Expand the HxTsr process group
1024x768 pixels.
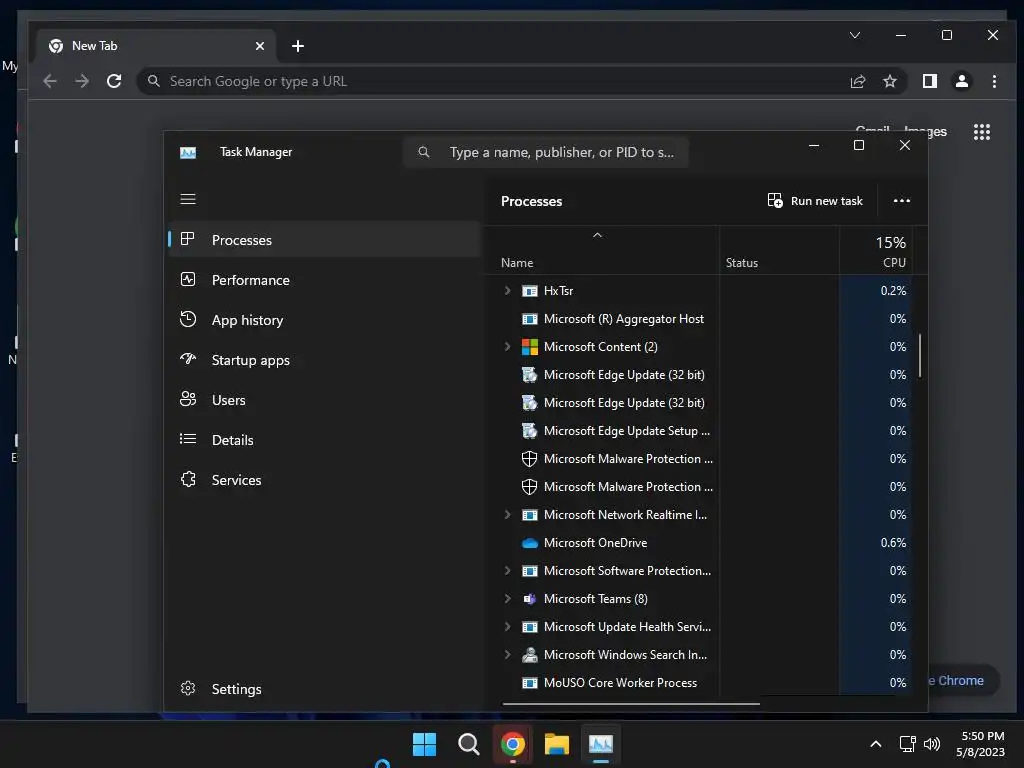click(507, 291)
